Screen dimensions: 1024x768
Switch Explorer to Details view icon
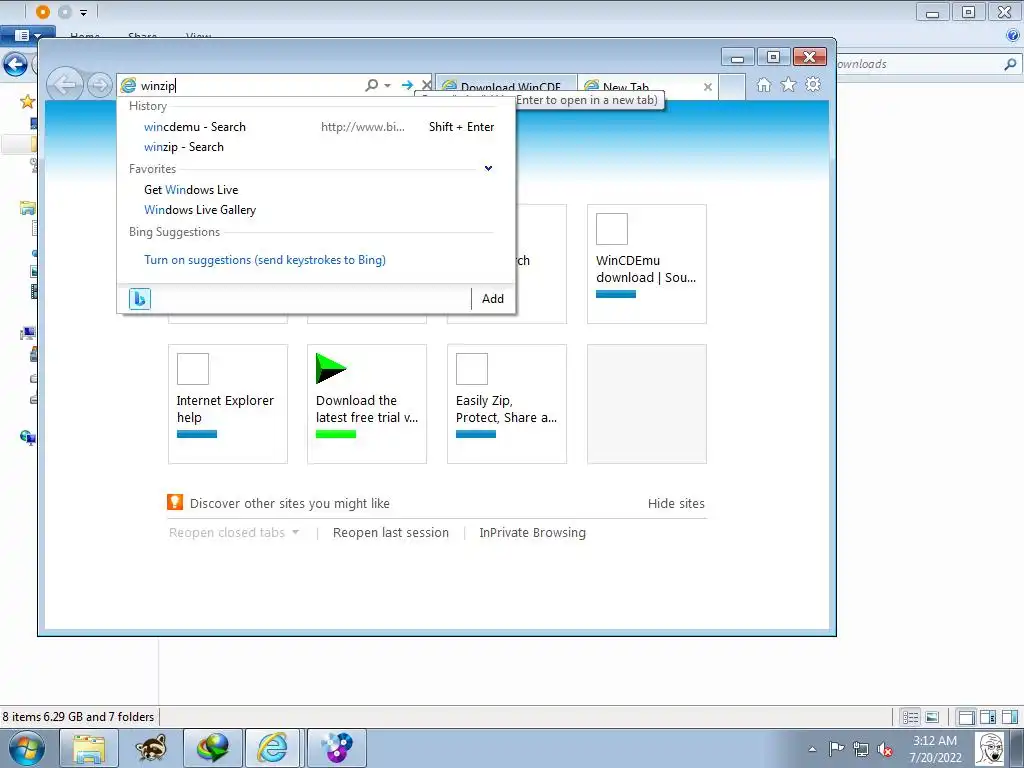pyautogui.click(x=910, y=717)
